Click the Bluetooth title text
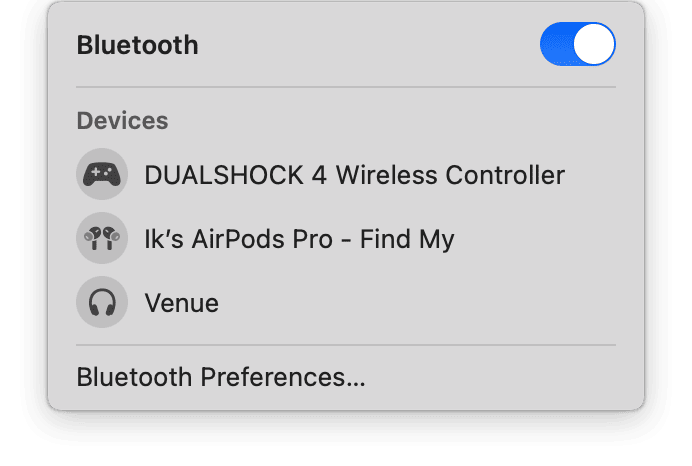 point(137,45)
